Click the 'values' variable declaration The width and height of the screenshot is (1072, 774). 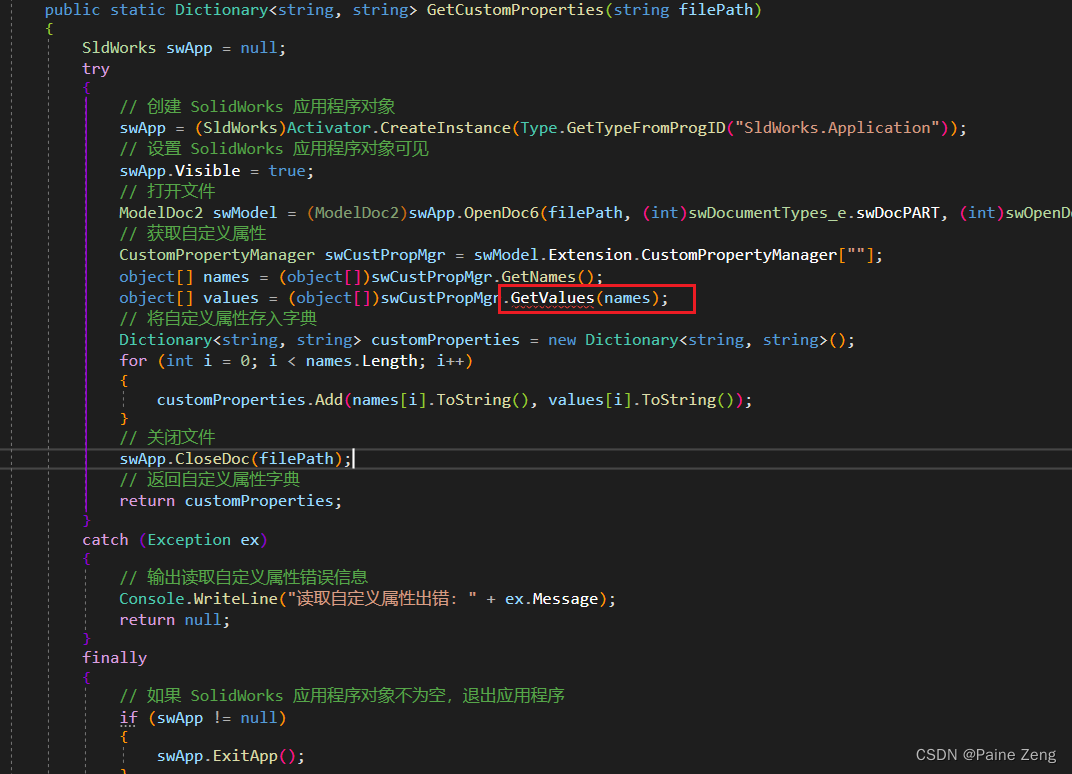click(x=230, y=298)
